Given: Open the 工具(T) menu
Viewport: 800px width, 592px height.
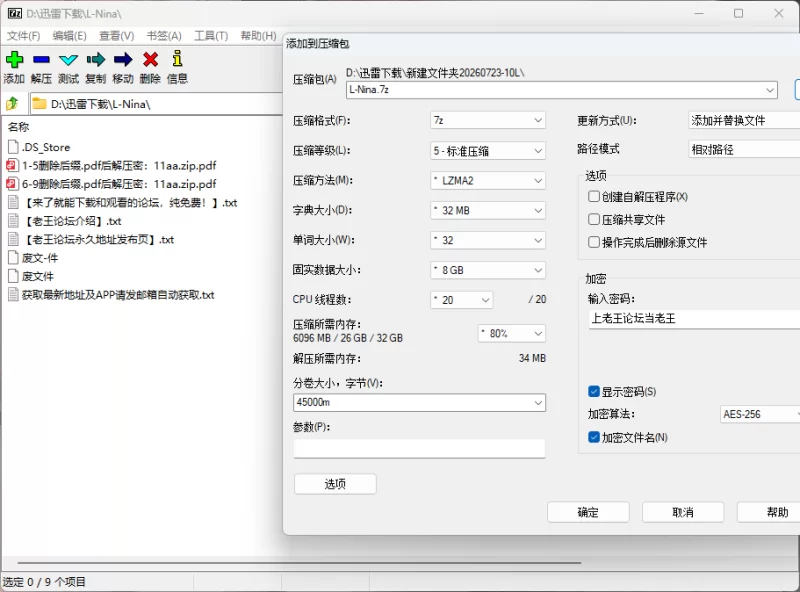Looking at the screenshot, I should [211, 36].
